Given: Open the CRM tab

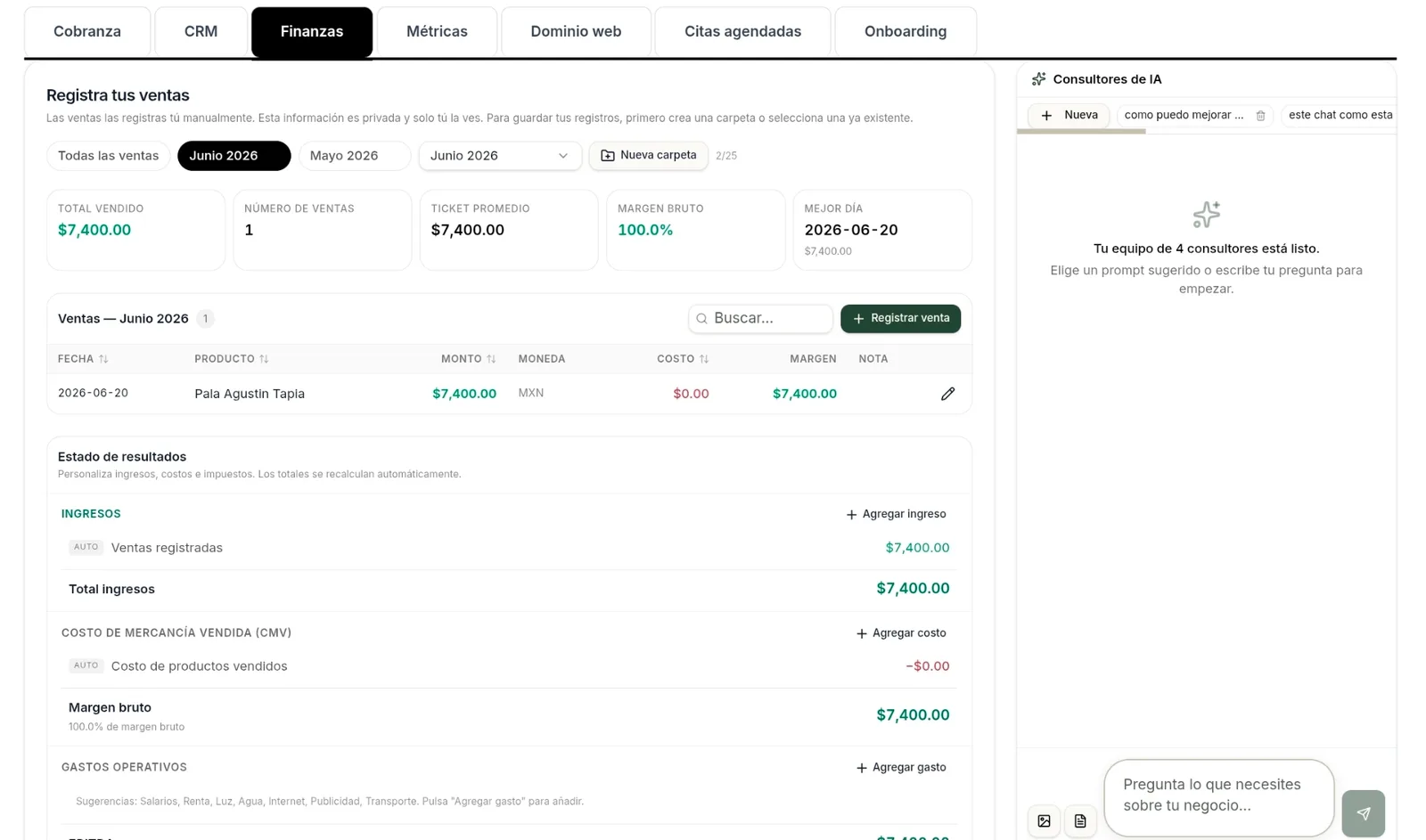Looking at the screenshot, I should pyautogui.click(x=201, y=31).
